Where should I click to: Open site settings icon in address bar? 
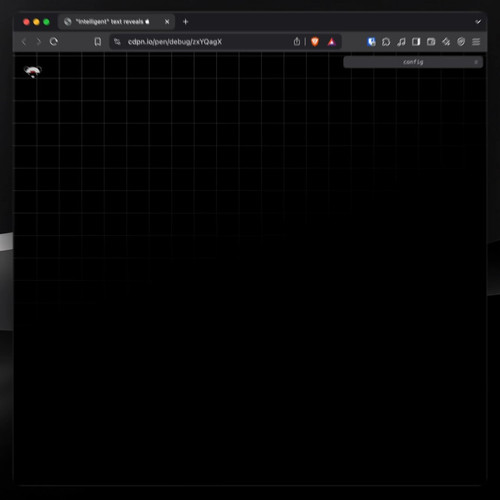[x=117, y=42]
